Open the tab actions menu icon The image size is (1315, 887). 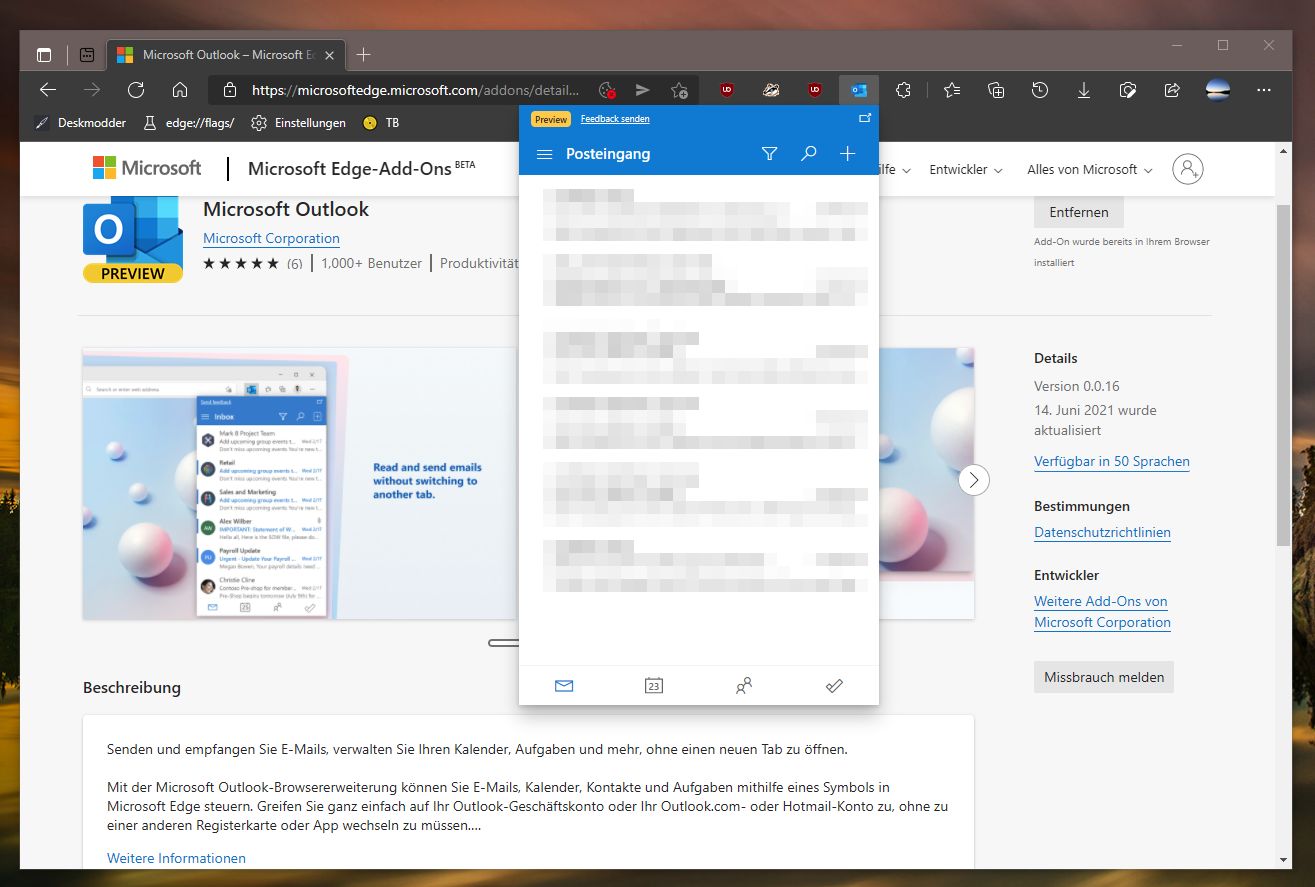[44, 55]
